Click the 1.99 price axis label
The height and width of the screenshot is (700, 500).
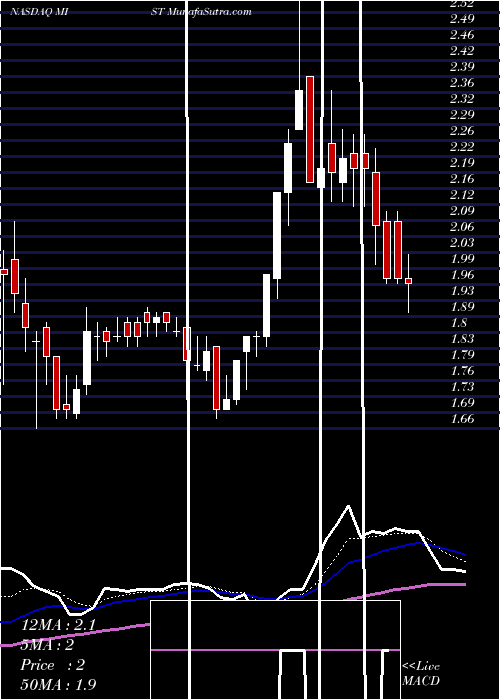point(462,258)
